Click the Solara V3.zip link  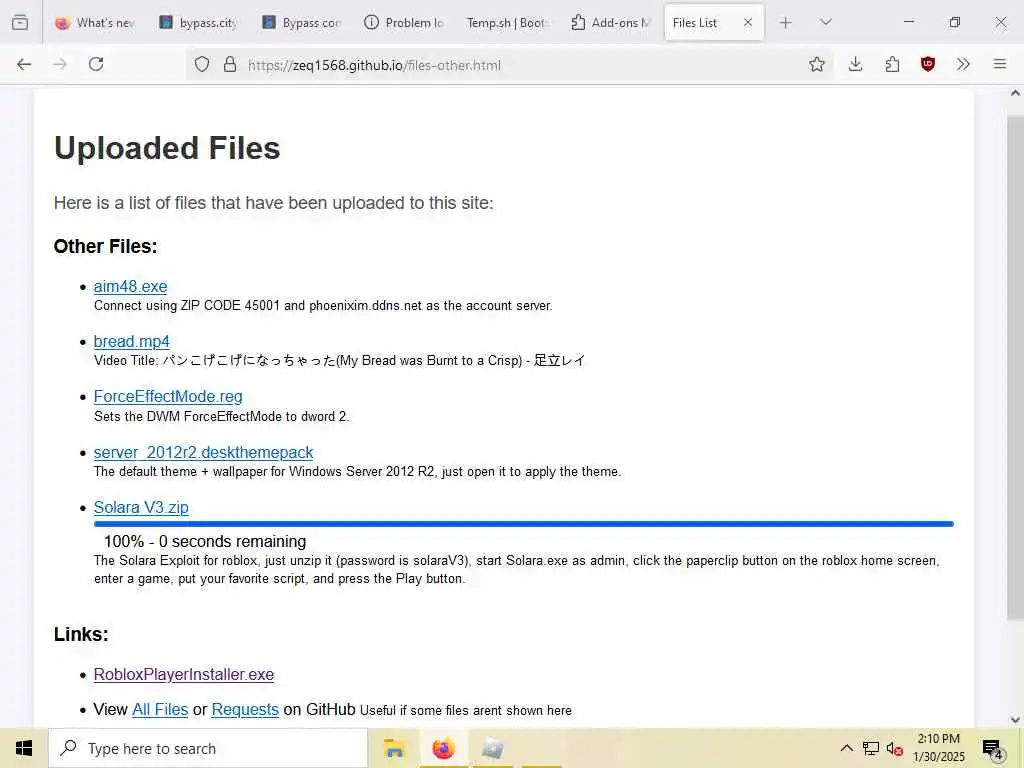pyautogui.click(x=141, y=507)
